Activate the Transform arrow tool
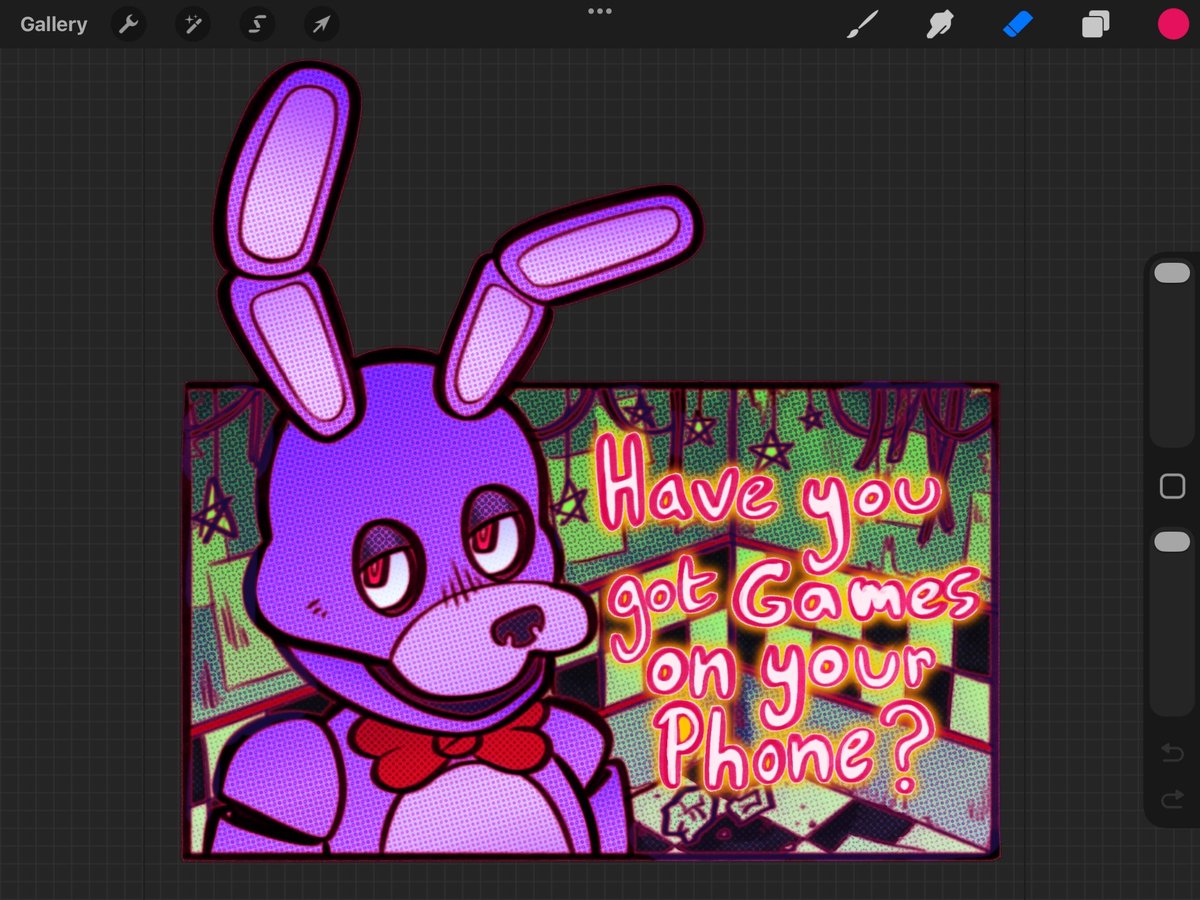The width and height of the screenshot is (1200, 900). 321,24
